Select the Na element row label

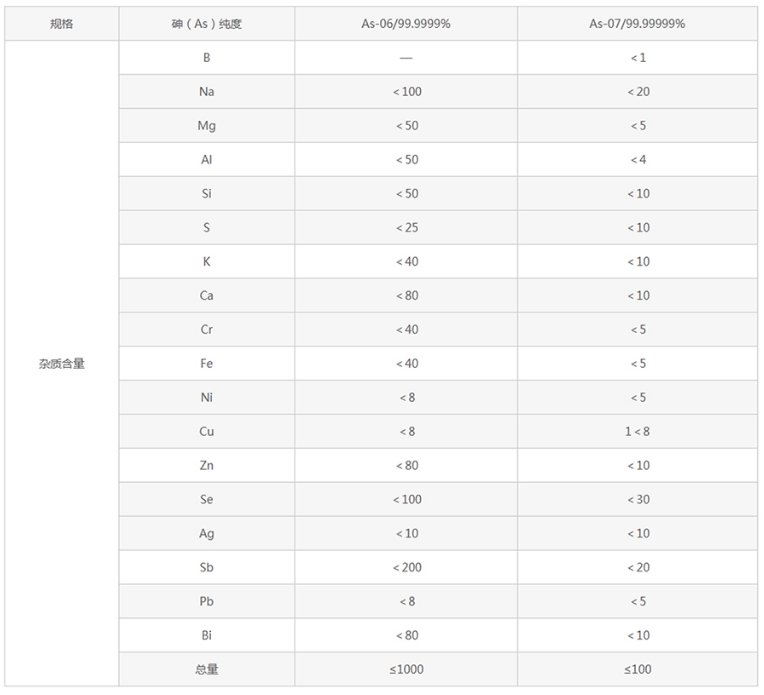pyautogui.click(x=206, y=91)
